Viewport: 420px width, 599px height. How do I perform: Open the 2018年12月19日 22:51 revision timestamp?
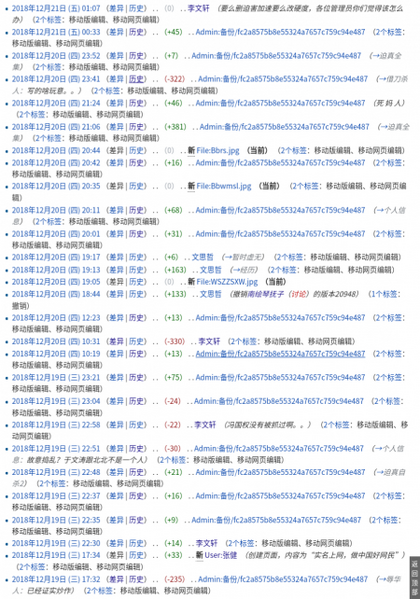[x=56, y=448]
